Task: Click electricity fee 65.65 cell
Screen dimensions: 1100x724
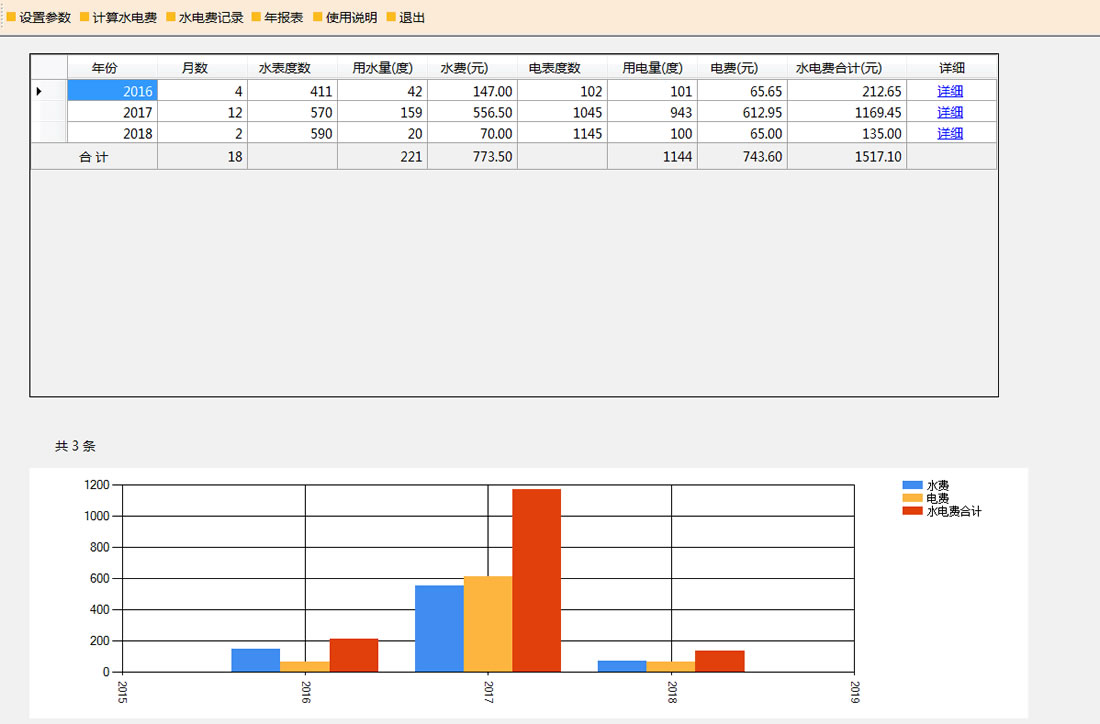Action: pyautogui.click(x=742, y=91)
